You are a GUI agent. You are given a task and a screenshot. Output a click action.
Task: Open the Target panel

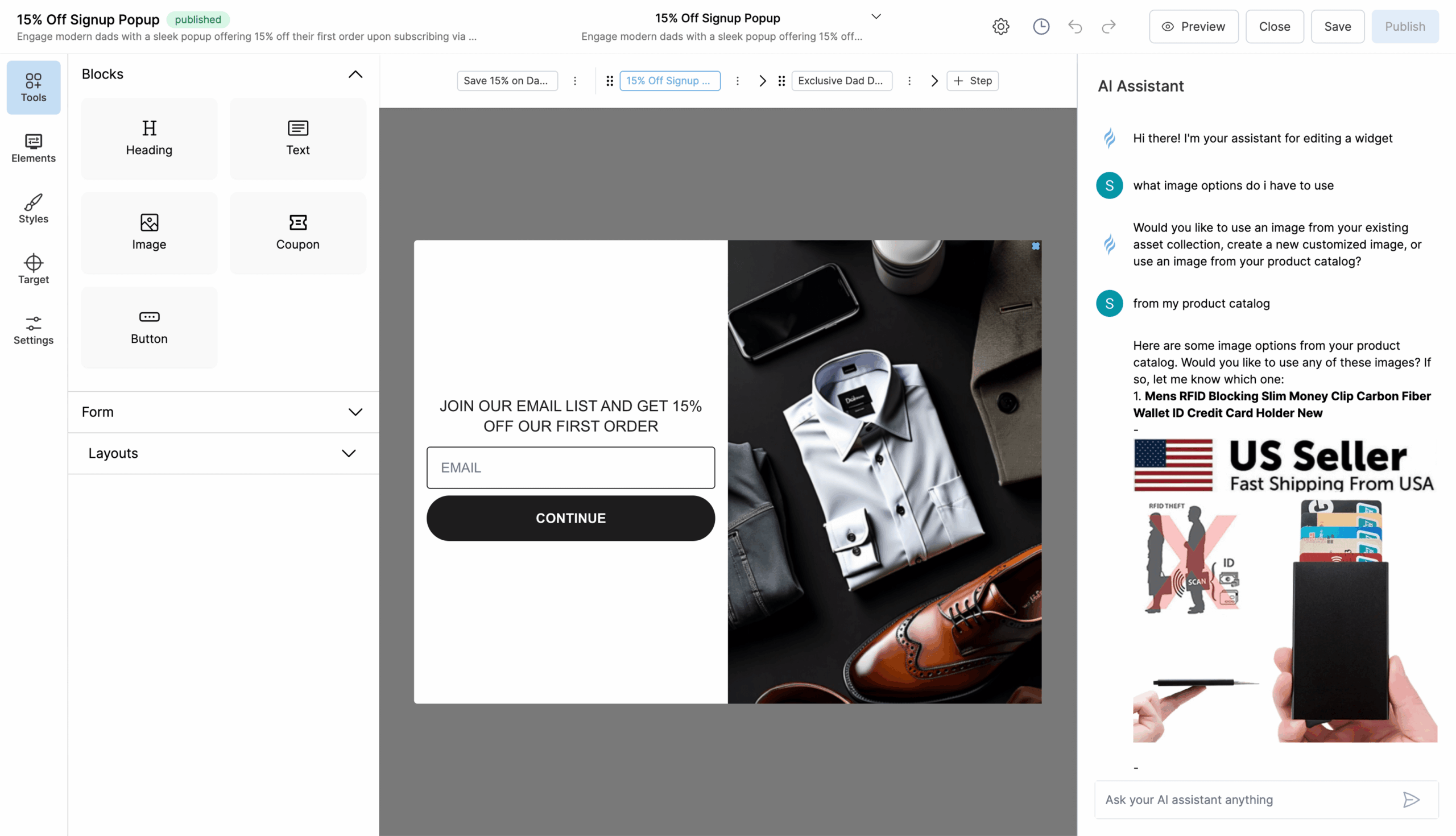tap(33, 270)
